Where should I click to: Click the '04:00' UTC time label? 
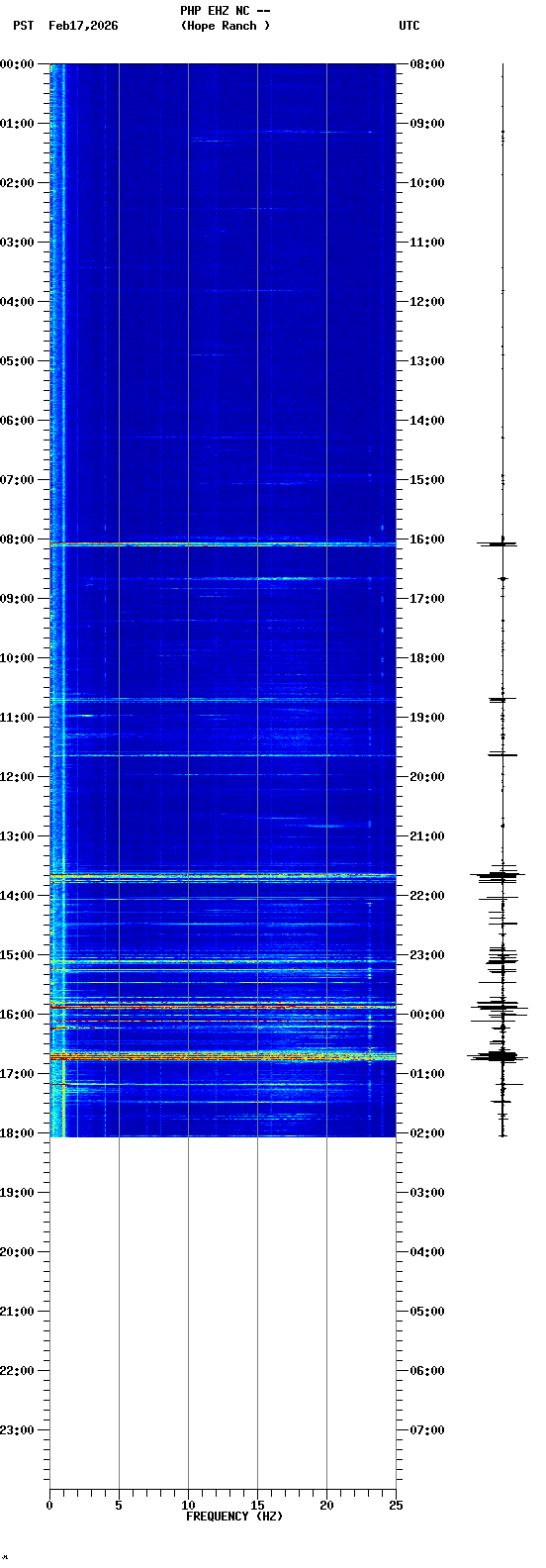[427, 1252]
